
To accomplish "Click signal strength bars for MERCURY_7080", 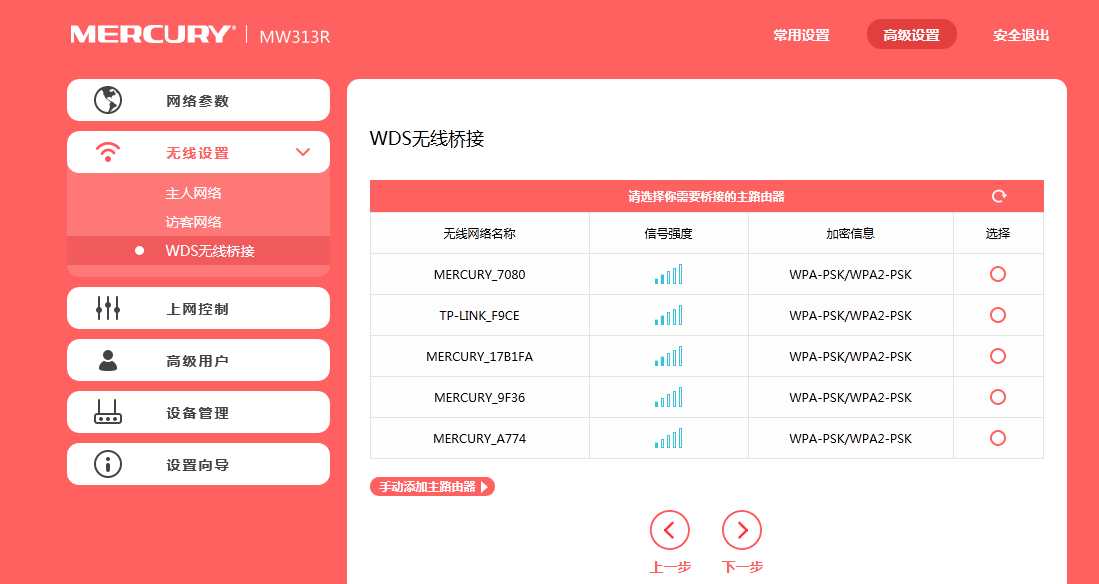I will 669,274.
